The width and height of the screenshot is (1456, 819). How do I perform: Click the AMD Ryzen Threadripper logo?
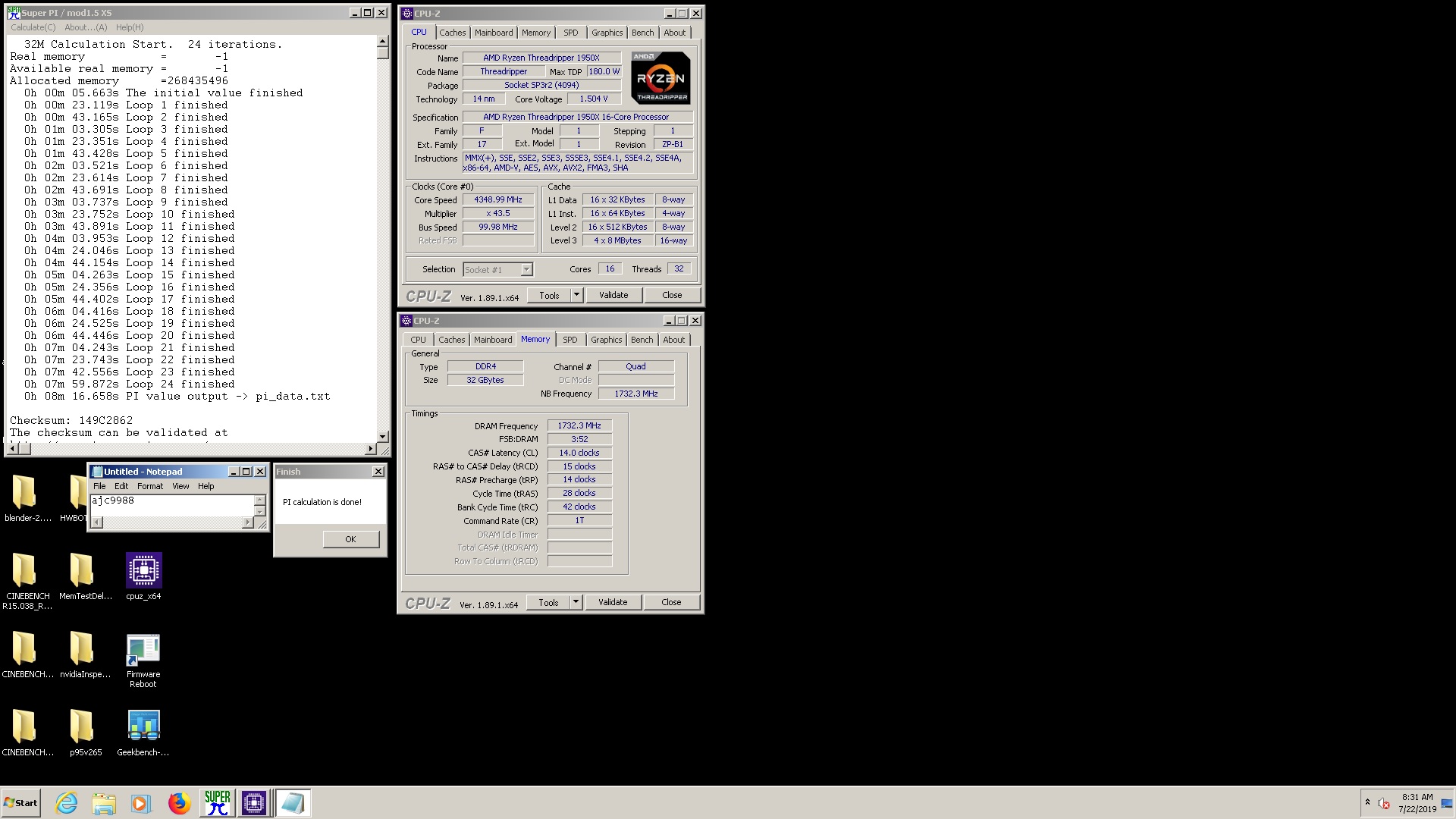point(661,78)
